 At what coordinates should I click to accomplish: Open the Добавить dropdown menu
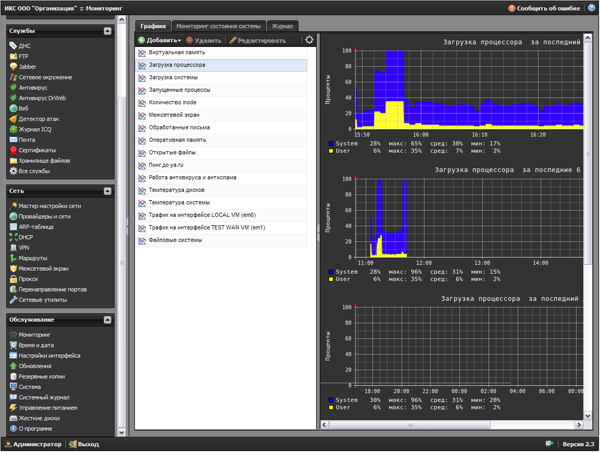tap(158, 41)
